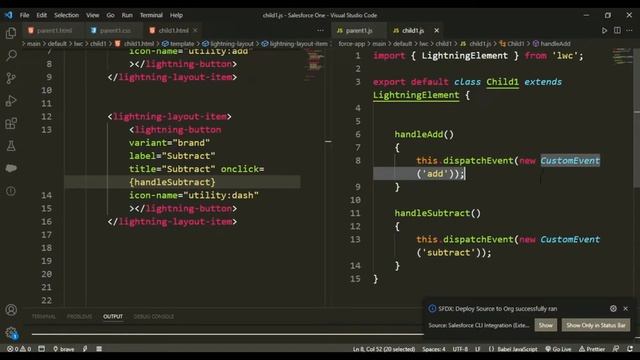Change the LF end of line sequence
The image size is (640, 360).
(477, 349)
